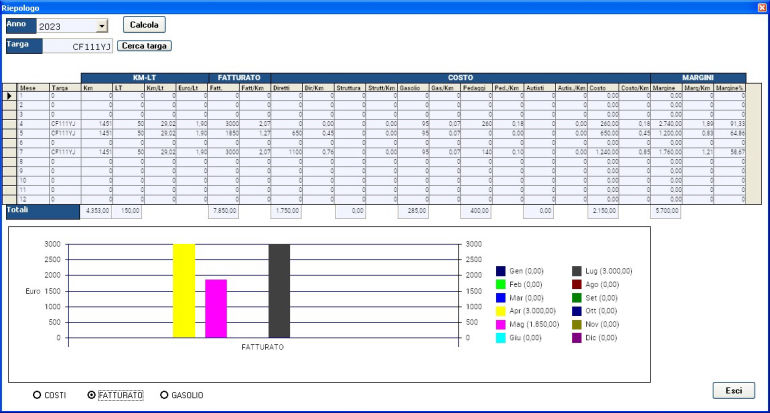
Task: Click the Gasolio column header
Action: click(413, 87)
